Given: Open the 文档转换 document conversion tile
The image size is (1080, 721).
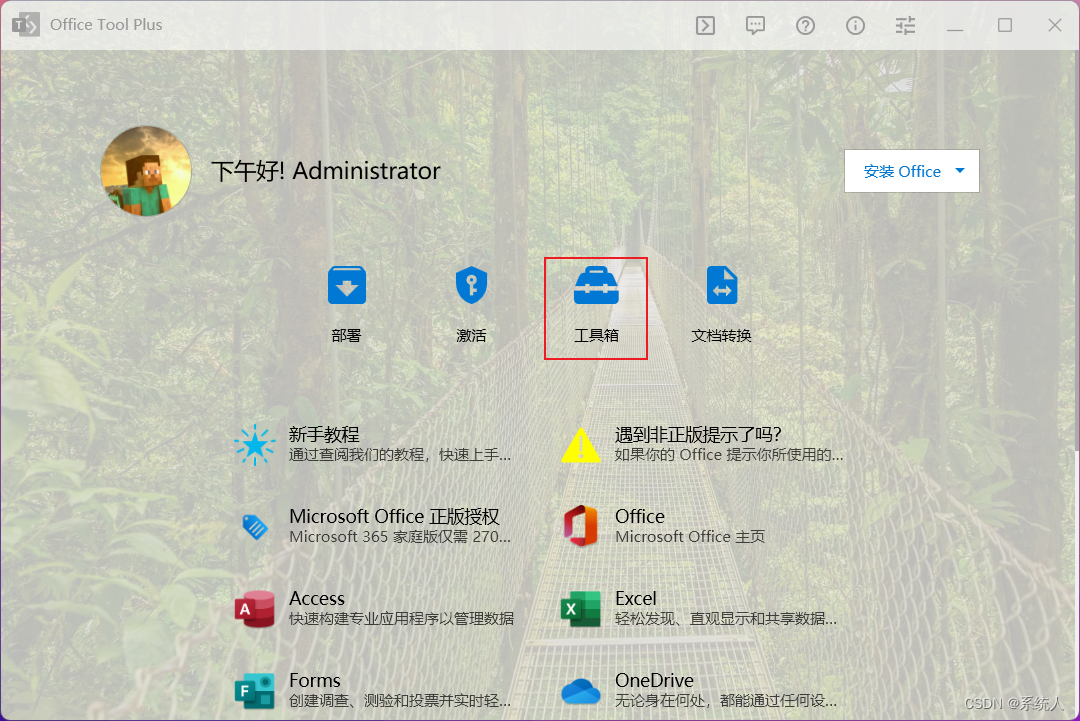Looking at the screenshot, I should tap(721, 304).
